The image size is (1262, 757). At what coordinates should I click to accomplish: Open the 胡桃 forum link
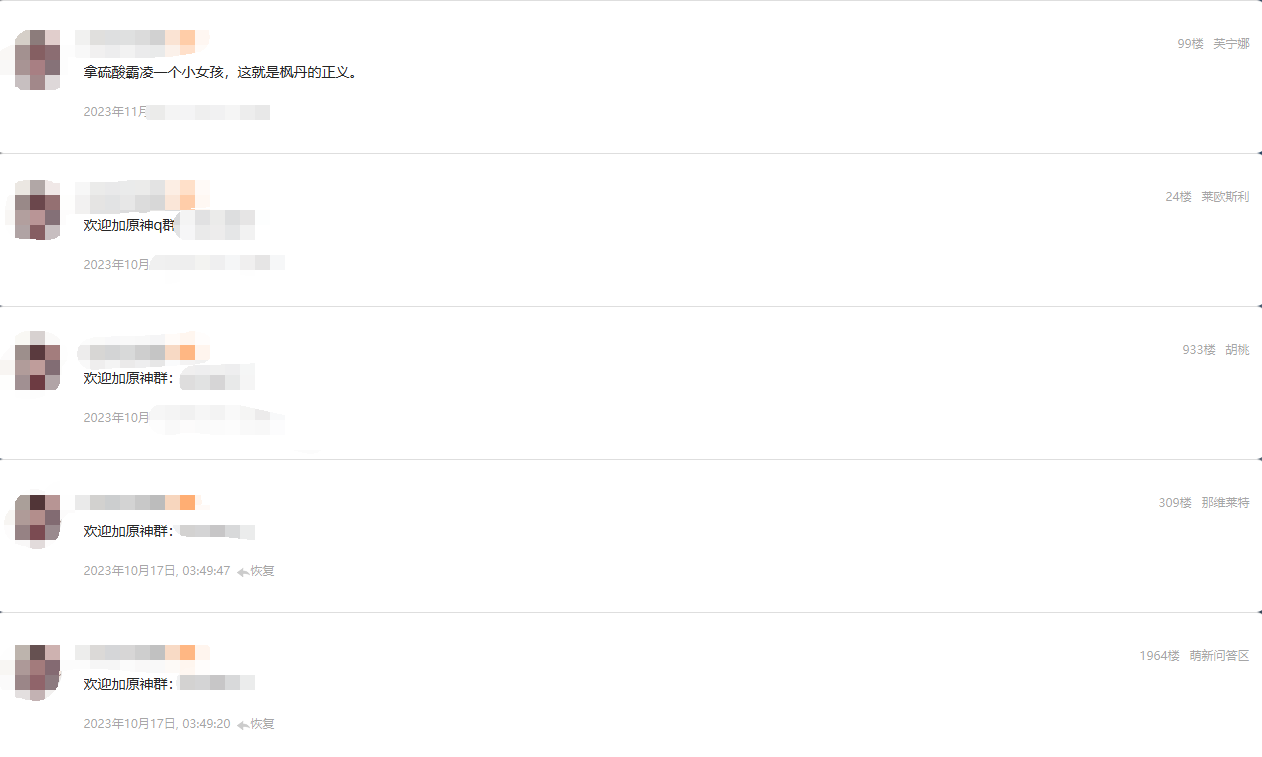1237,350
